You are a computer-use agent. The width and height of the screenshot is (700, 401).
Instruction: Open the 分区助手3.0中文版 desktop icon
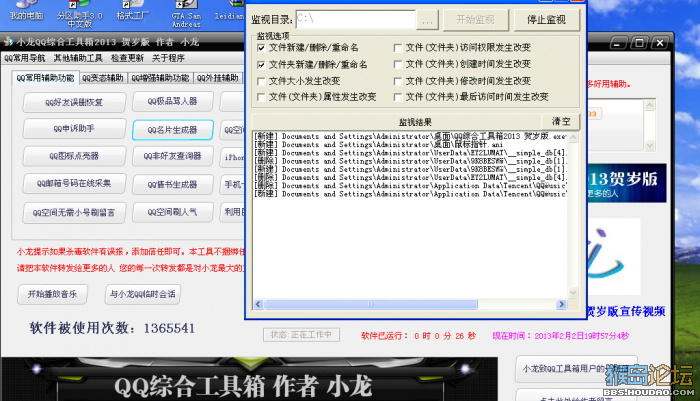[79, 13]
